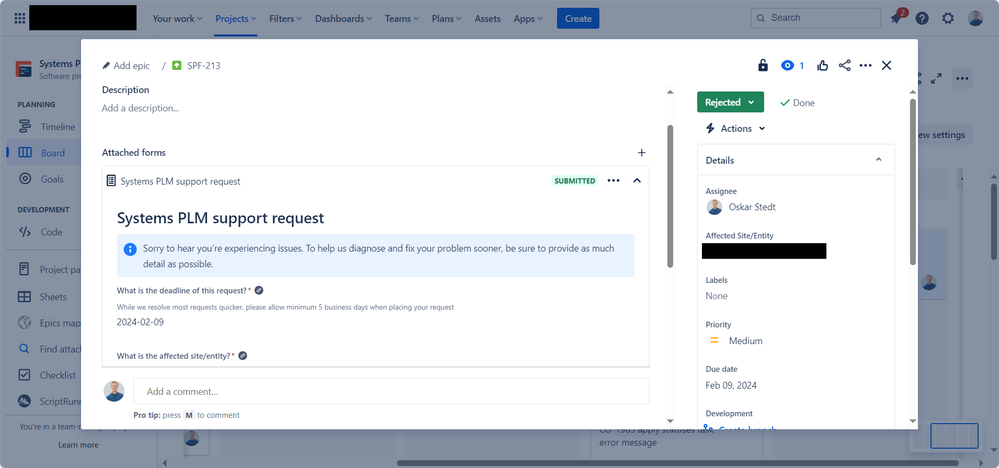
Task: Open settings gear icon in top bar
Action: coord(948,18)
